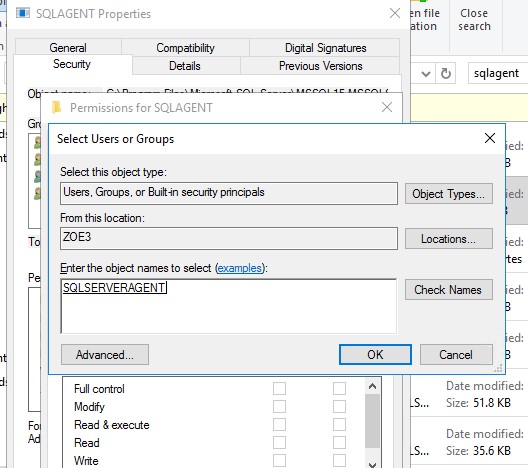This screenshot has width=528, height=468.
Task: Click the SQLAGENT Properties title icon
Action: coord(23,13)
